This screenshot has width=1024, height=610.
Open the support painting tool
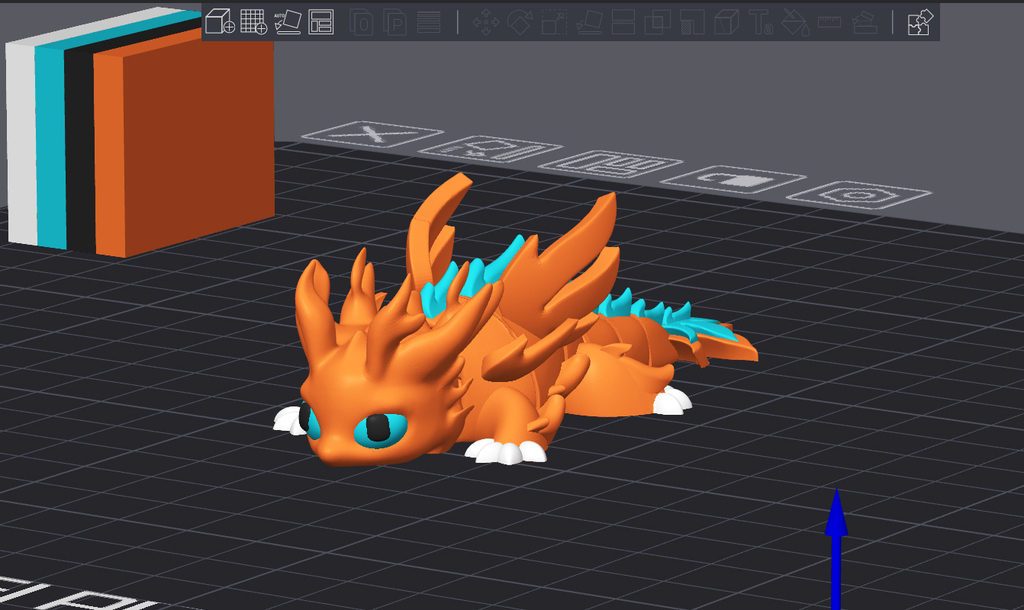[865, 22]
